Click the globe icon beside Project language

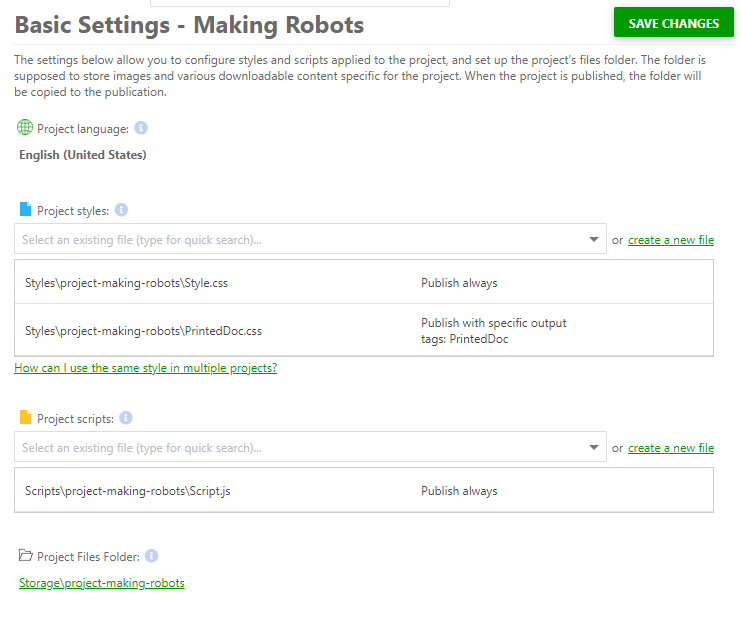(25, 127)
